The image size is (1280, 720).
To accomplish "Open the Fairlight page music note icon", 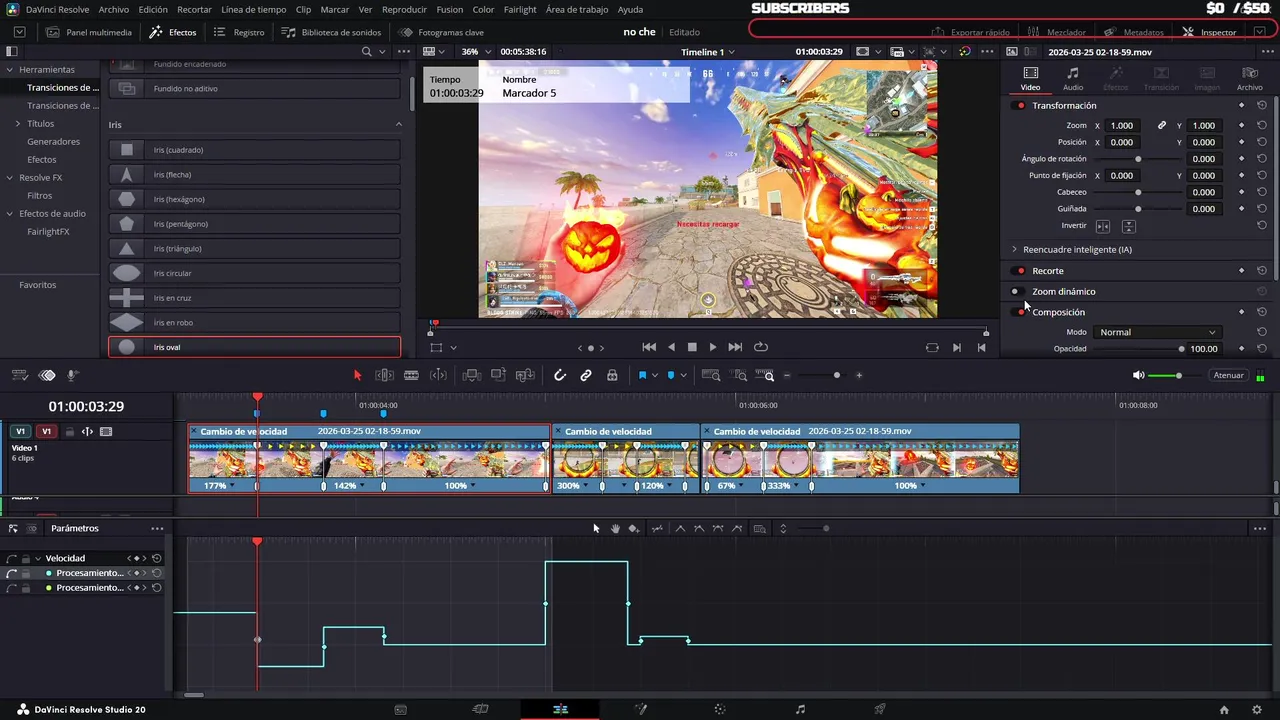I will [x=800, y=709].
